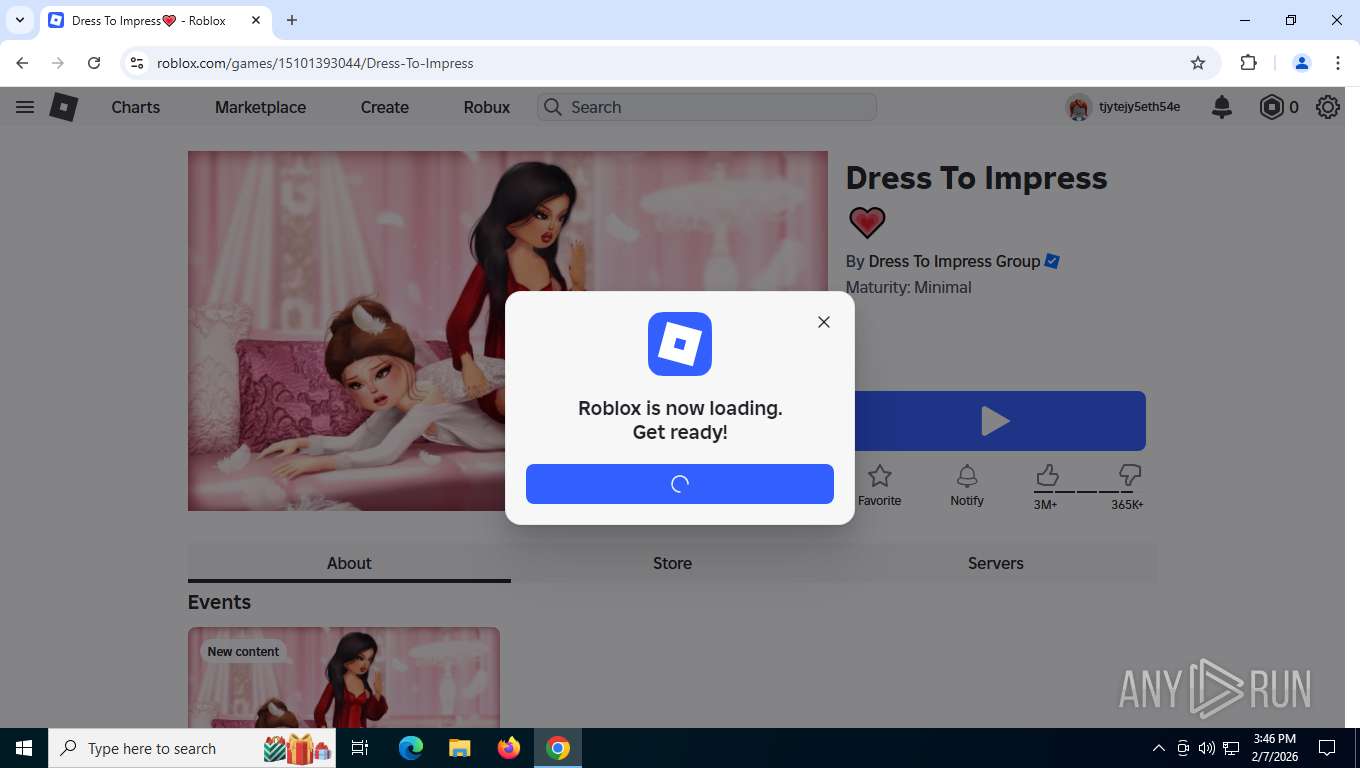
Task: Expand the tab search dropdown
Action: (19, 20)
